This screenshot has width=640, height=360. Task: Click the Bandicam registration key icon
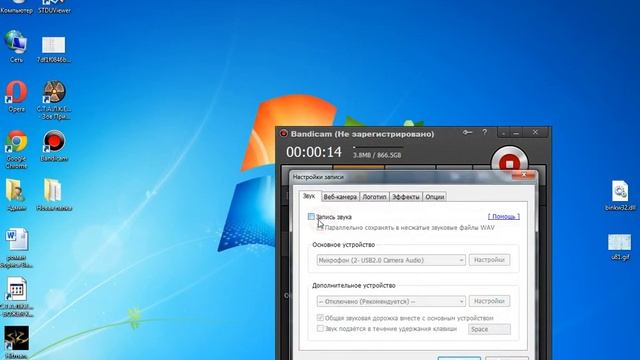click(x=467, y=133)
